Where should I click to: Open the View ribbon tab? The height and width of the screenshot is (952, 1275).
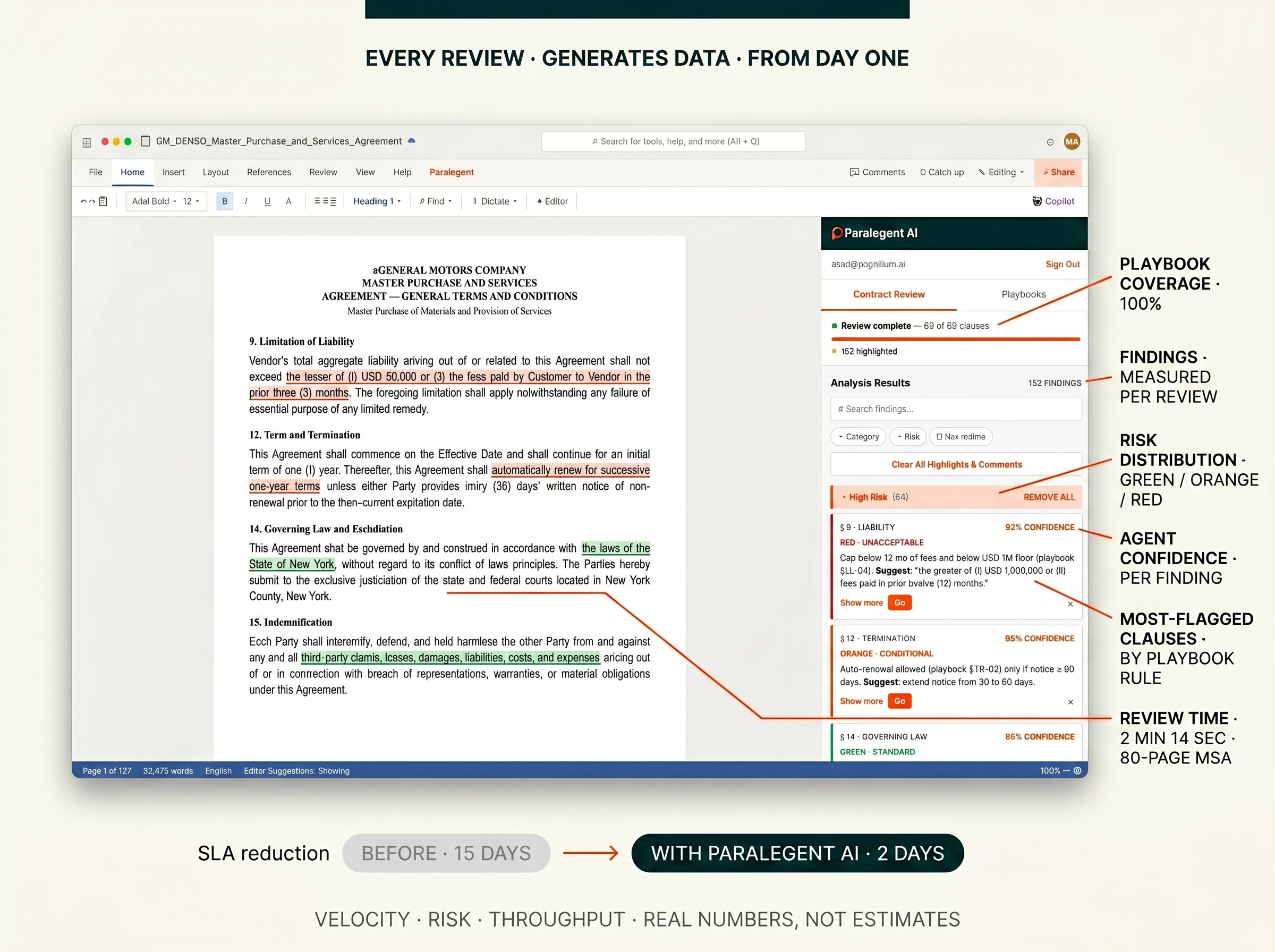point(365,172)
